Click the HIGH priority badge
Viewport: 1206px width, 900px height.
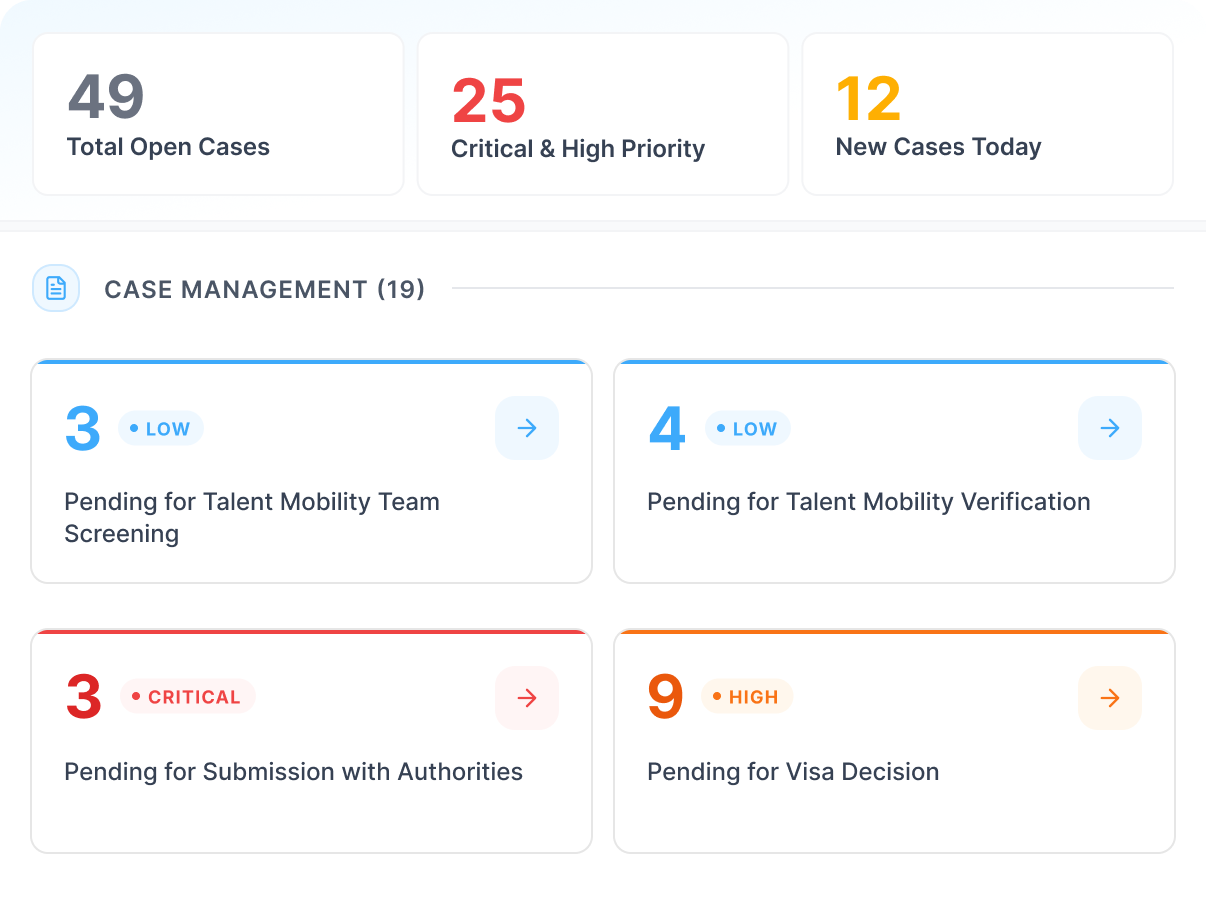[747, 697]
